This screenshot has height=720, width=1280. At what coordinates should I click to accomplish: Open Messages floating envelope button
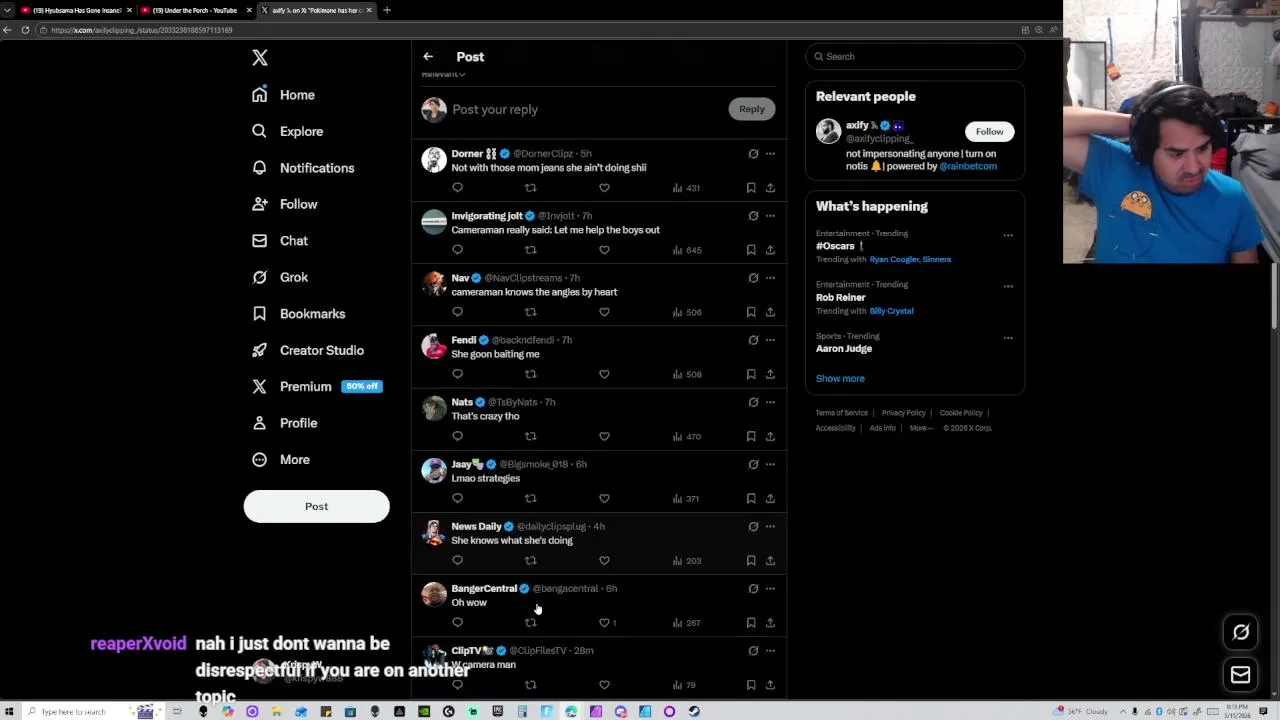pos(1241,675)
